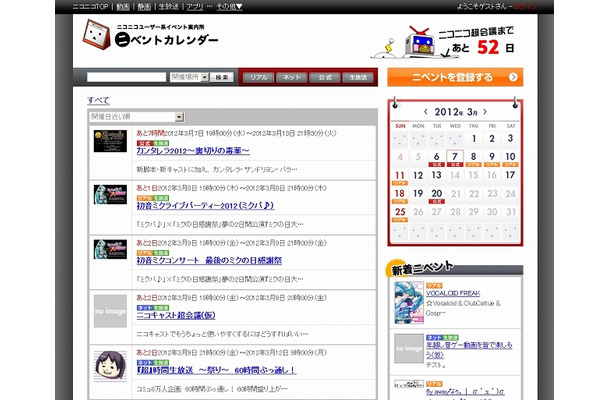Click the no image thumbnail in 新着ニベント
610x400 pixels.
click(409, 349)
